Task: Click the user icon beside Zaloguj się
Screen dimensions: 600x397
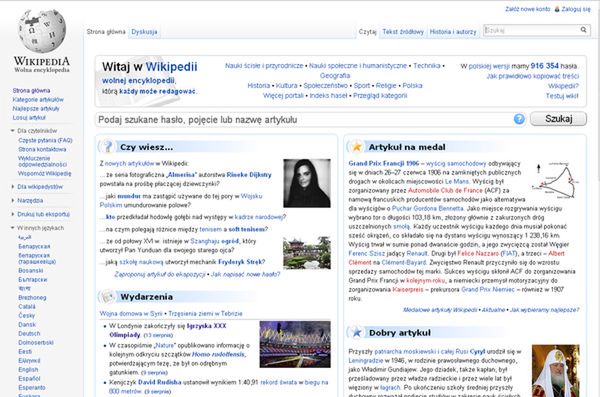Action: 557,9
